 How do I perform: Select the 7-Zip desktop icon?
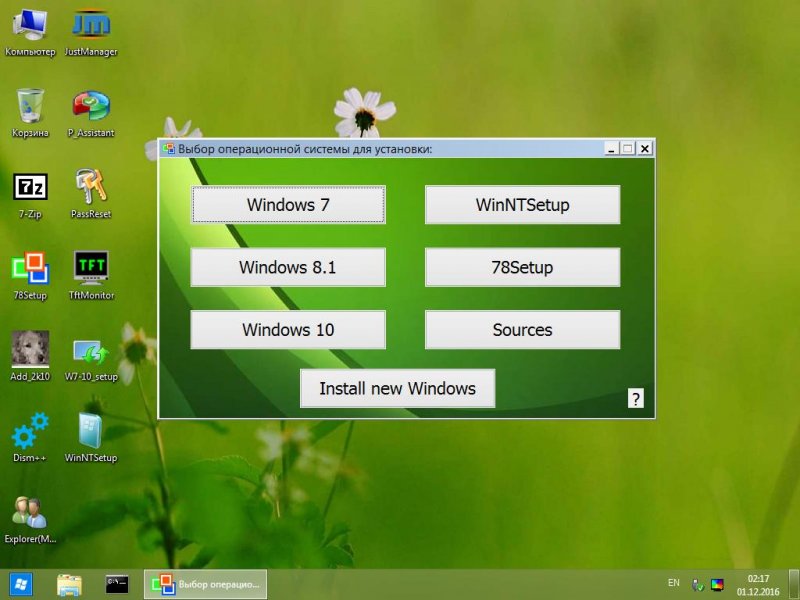[30, 195]
